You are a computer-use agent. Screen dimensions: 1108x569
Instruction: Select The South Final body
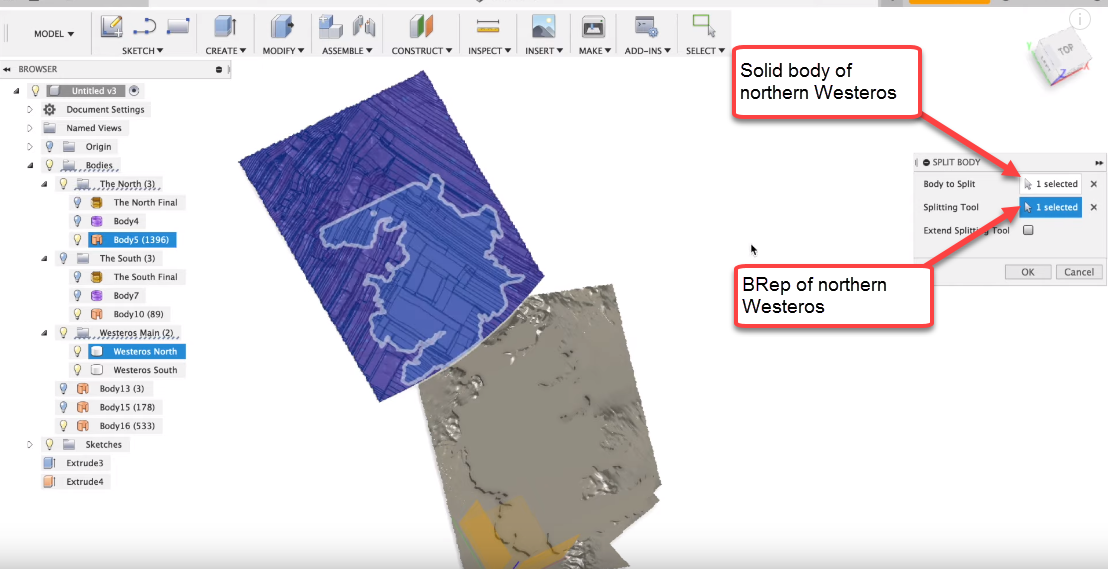145,276
